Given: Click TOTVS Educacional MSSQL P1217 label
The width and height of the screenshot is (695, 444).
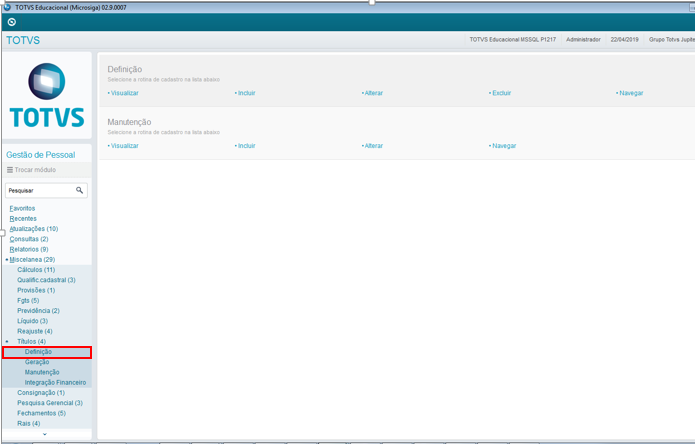Looking at the screenshot, I should 512,39.
